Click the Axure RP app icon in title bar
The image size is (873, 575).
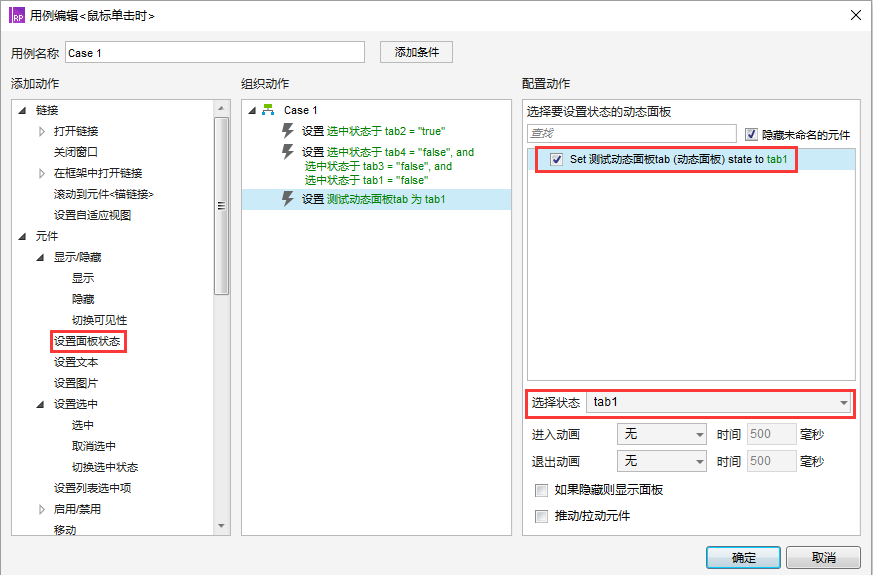point(17,15)
